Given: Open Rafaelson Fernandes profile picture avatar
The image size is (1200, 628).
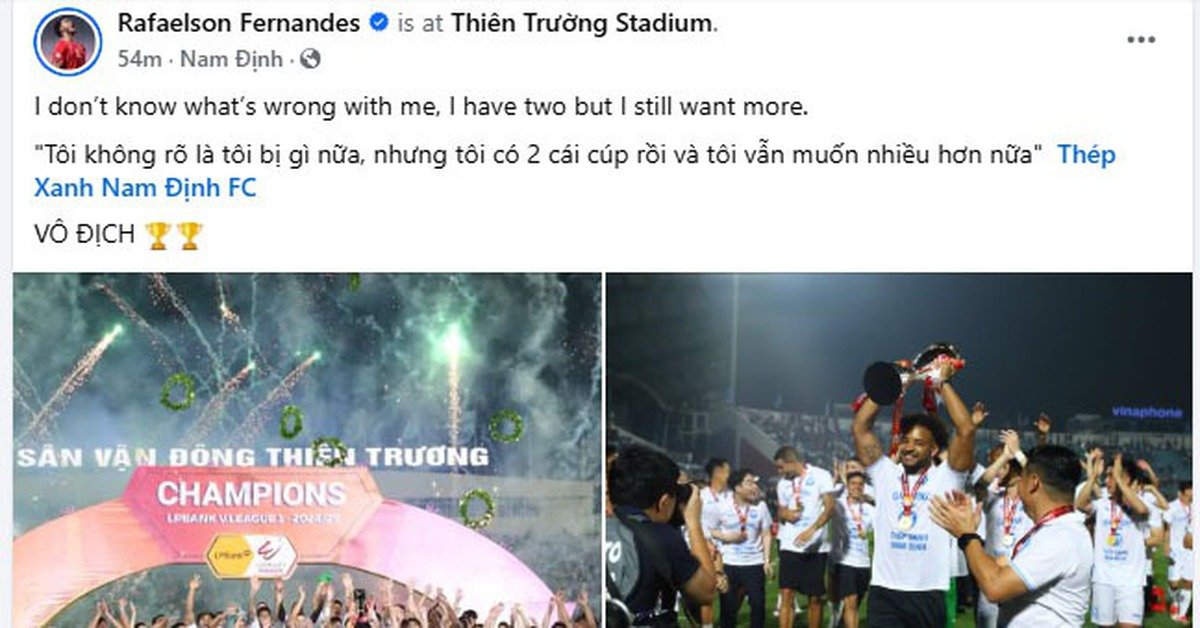Looking at the screenshot, I should click(x=68, y=43).
